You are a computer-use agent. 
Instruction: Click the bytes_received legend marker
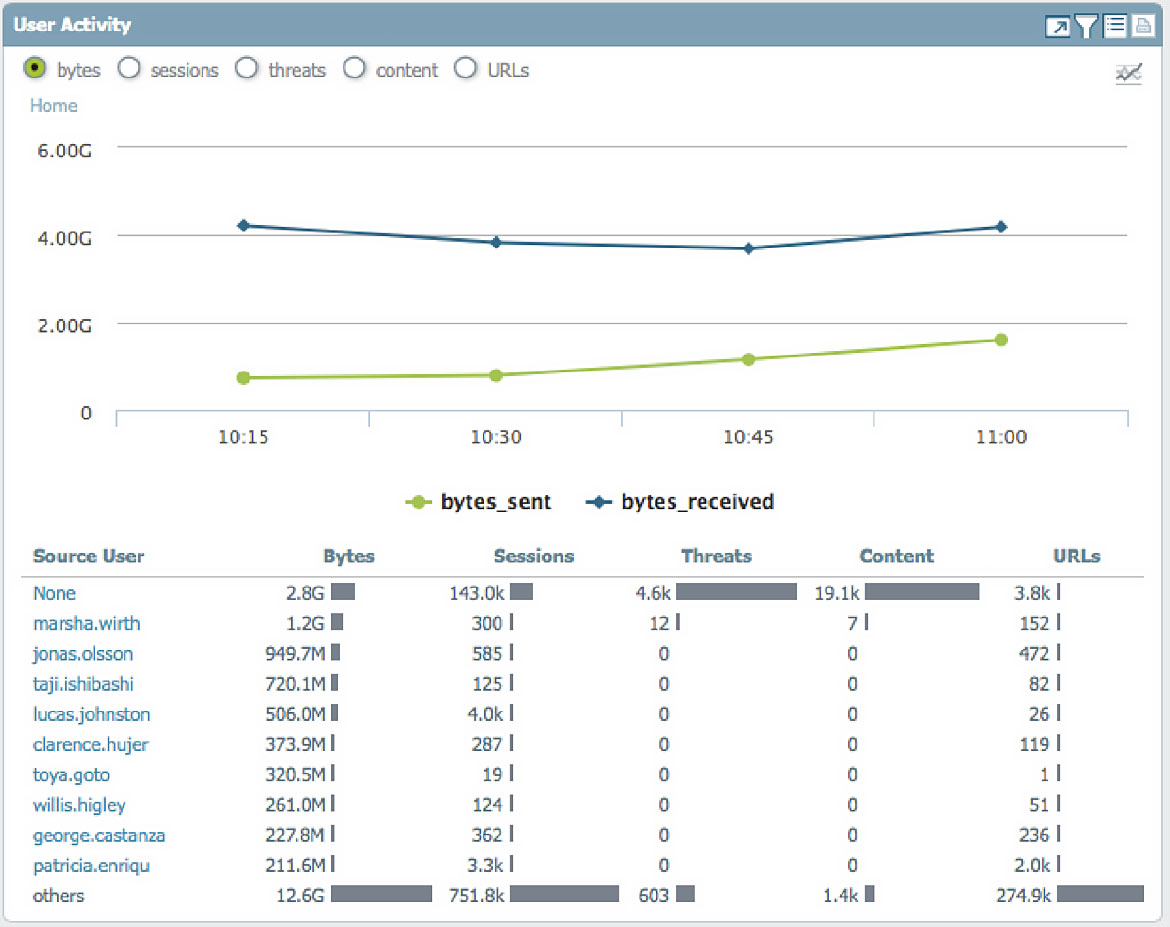pos(600,502)
